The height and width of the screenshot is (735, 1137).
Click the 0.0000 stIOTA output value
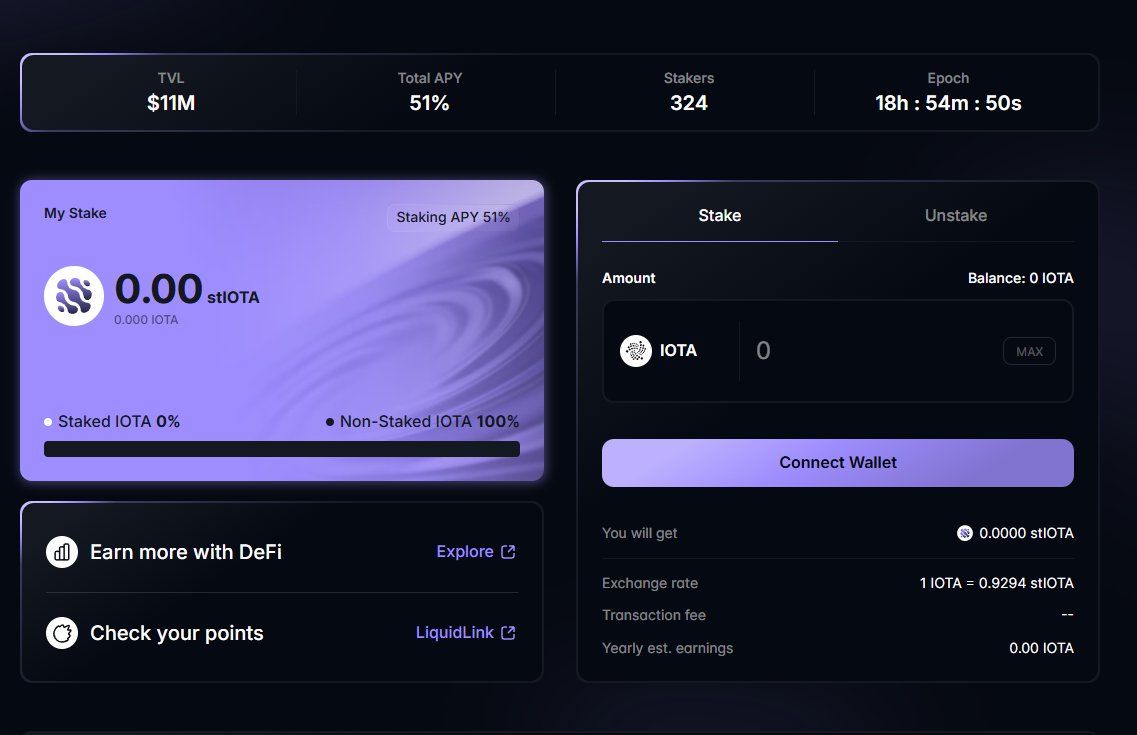1026,533
